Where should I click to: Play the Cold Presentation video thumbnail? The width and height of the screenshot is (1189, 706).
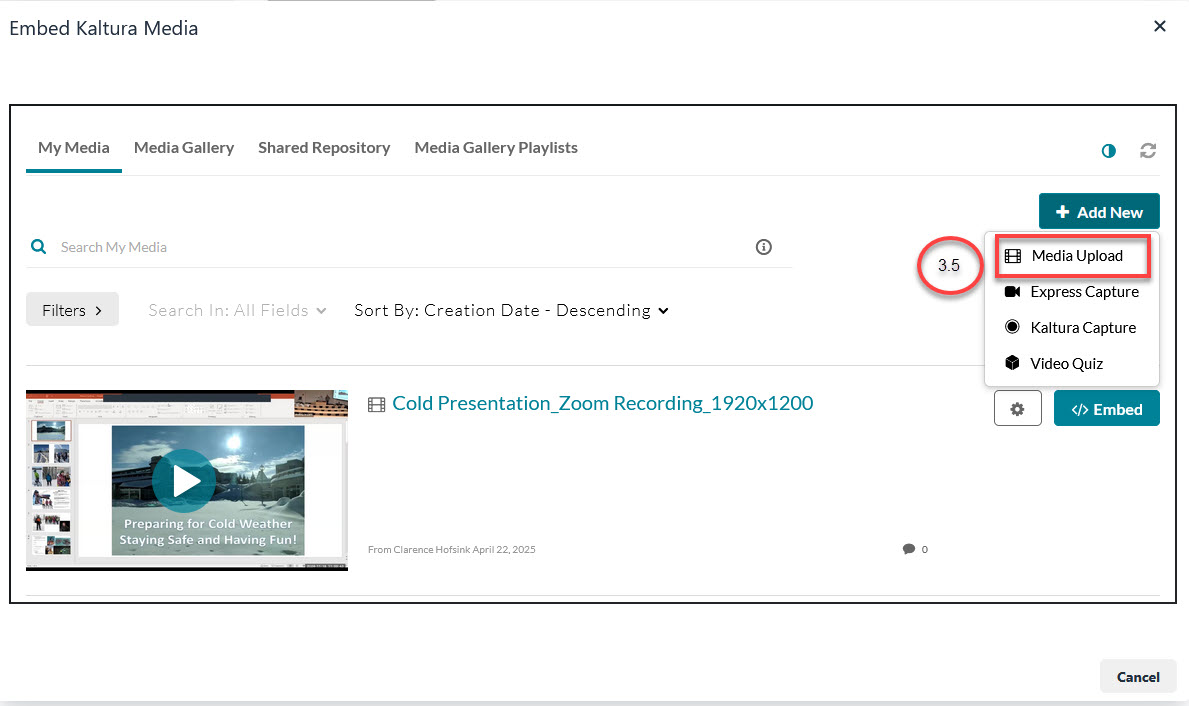tap(187, 481)
